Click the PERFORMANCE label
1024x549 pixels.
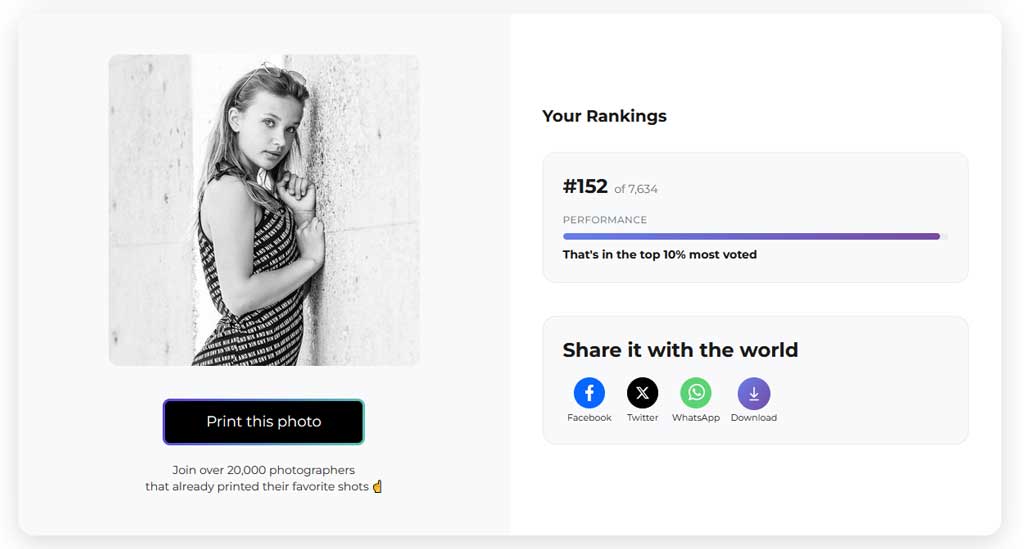click(x=605, y=220)
